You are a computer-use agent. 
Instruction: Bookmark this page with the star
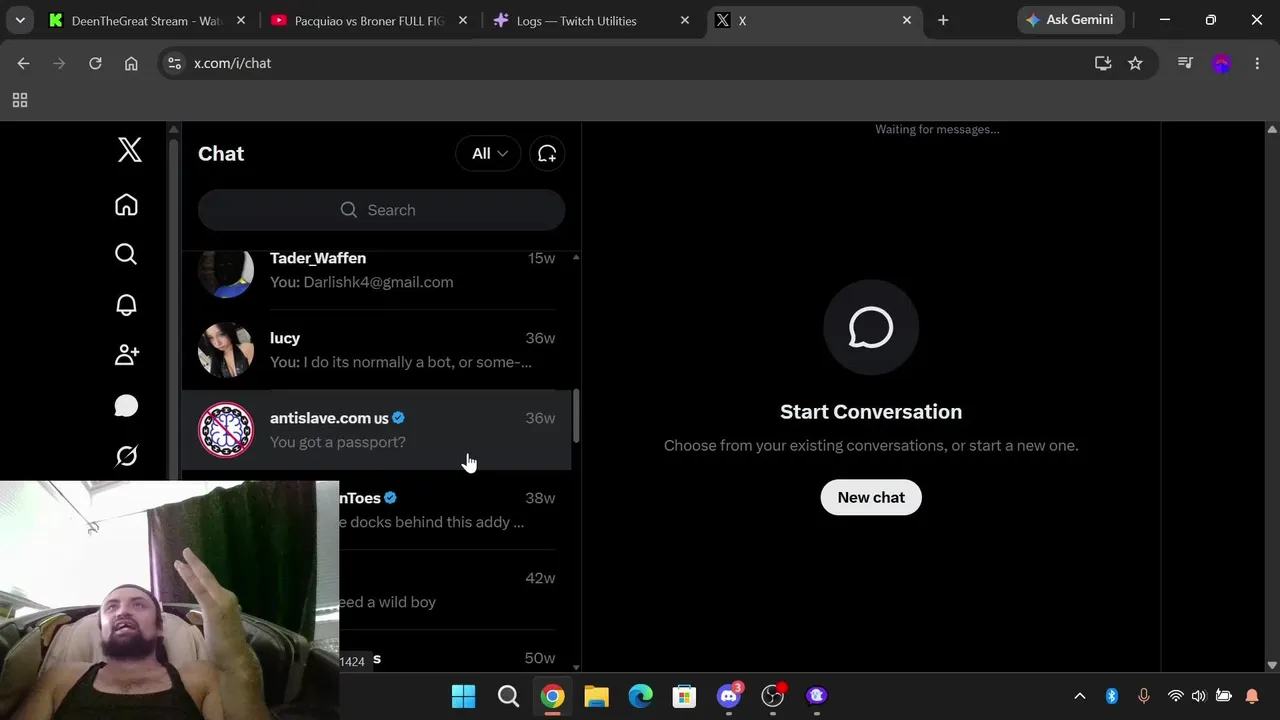pos(1135,63)
